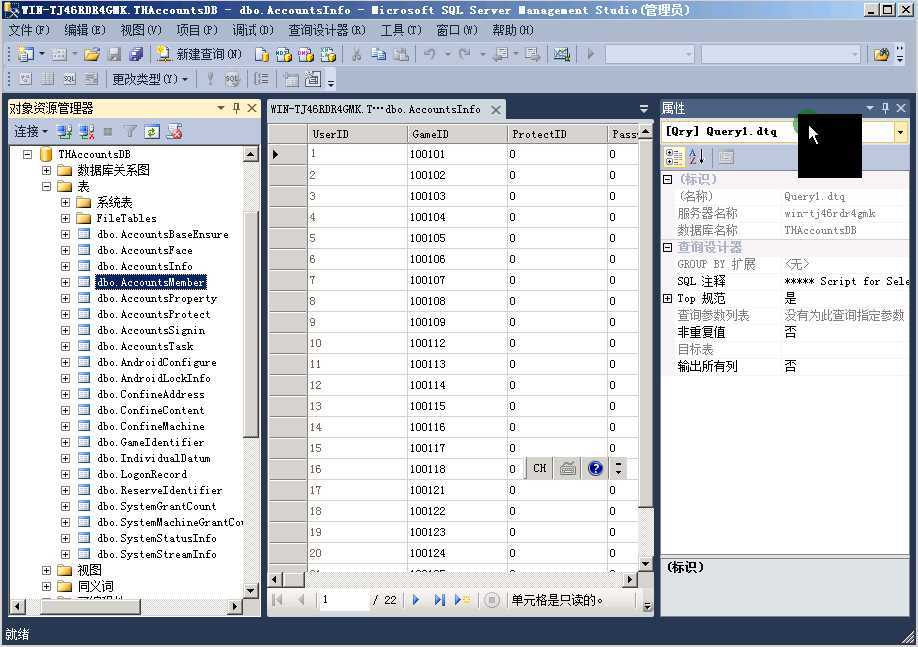Switch properties to categorized view icon
Screen dimensions: 918x647
point(674,157)
